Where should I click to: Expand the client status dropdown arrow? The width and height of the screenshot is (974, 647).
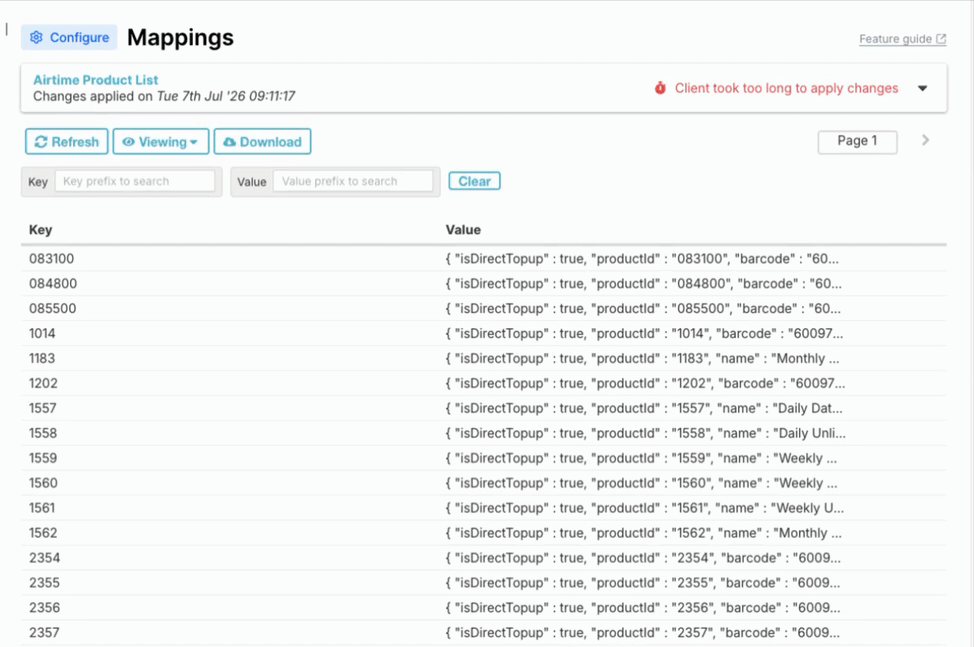pyautogui.click(x=922, y=88)
